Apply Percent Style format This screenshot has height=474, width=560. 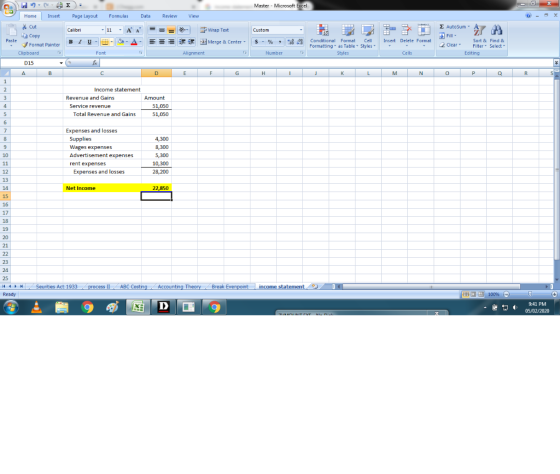click(270, 42)
